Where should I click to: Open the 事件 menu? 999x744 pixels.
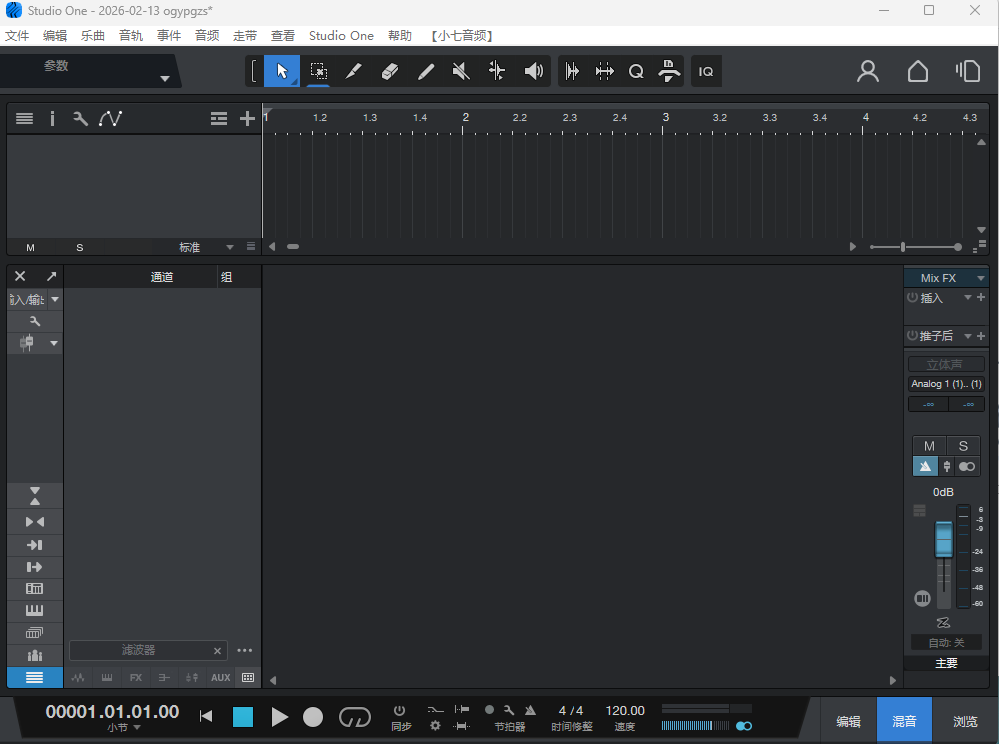click(x=168, y=35)
